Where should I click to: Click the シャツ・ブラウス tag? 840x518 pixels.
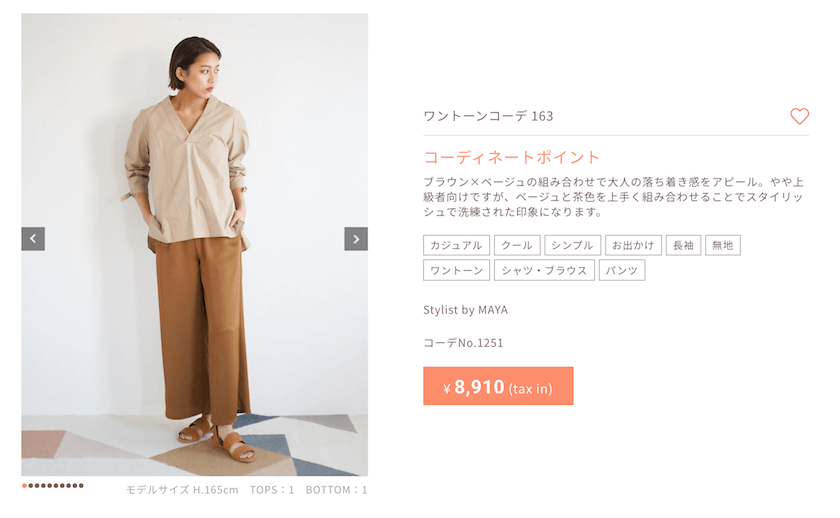(544, 271)
